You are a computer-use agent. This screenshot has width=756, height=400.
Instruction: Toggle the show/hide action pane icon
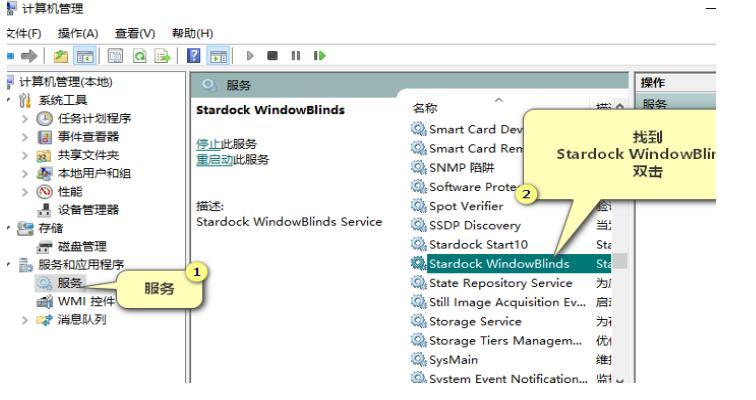pos(218,56)
